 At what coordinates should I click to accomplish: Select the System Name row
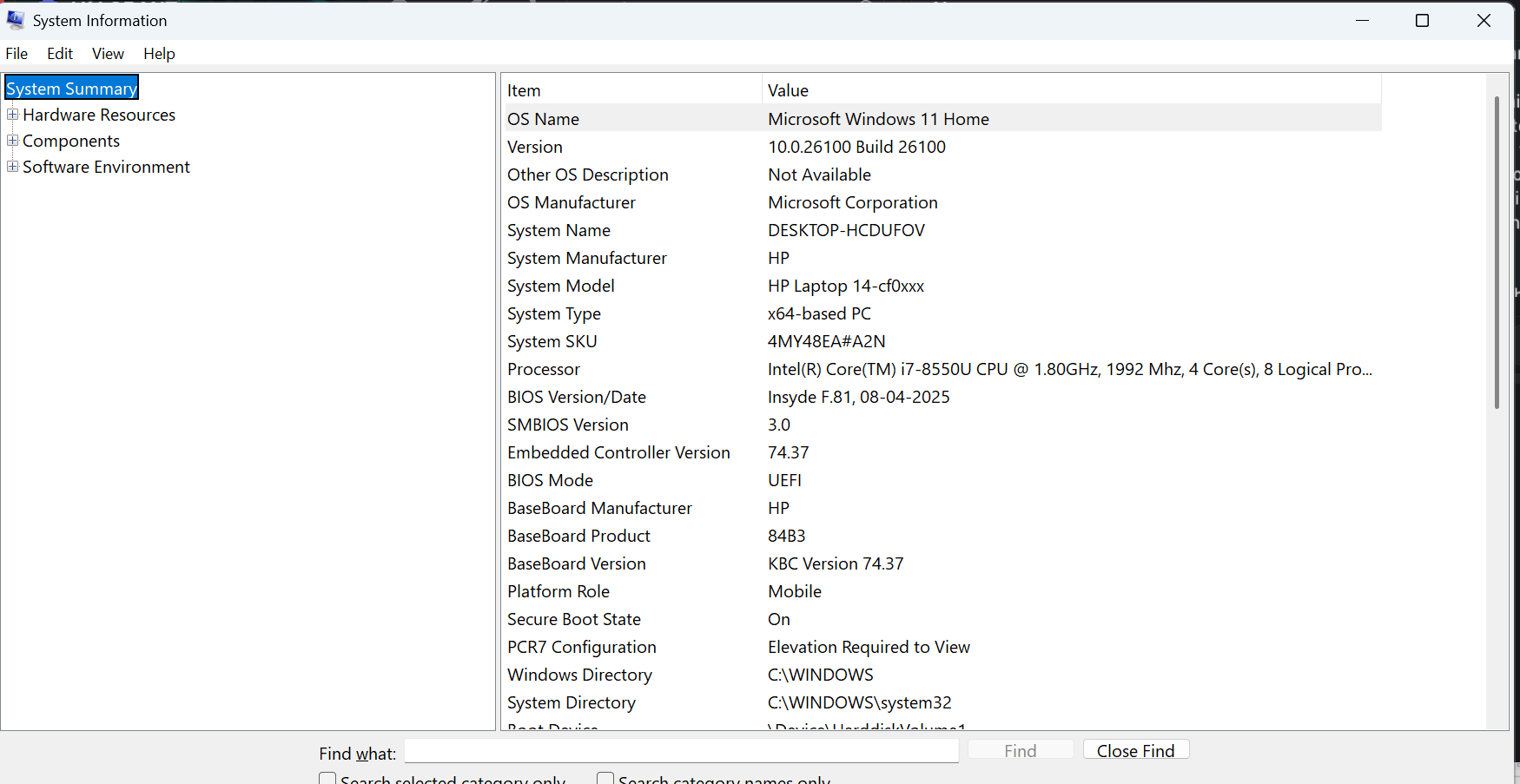tap(942, 230)
